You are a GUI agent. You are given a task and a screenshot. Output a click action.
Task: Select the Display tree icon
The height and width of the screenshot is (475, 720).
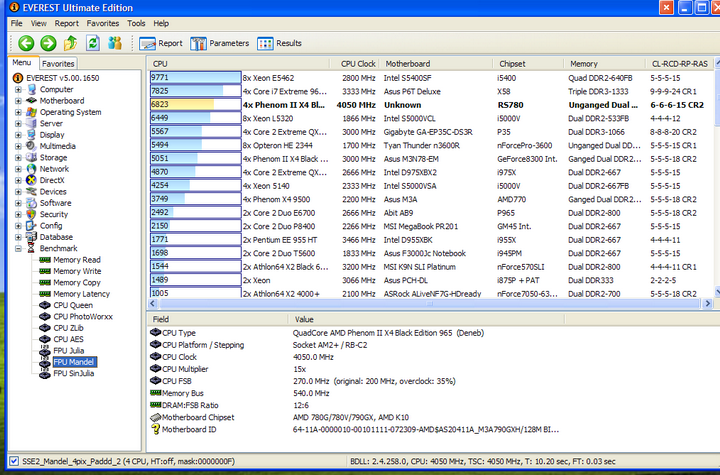(31, 135)
